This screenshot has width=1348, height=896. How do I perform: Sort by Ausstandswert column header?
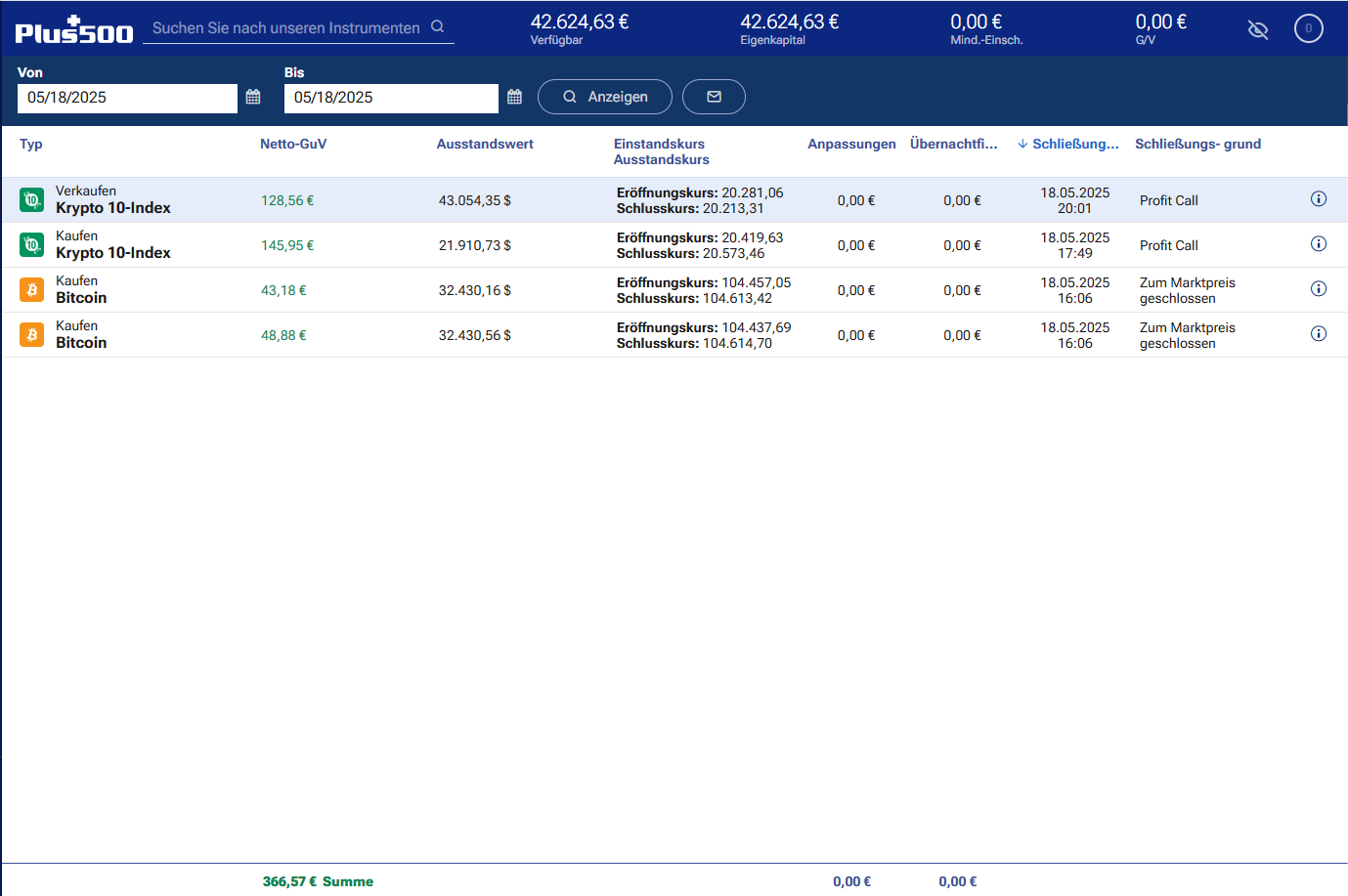[x=485, y=144]
